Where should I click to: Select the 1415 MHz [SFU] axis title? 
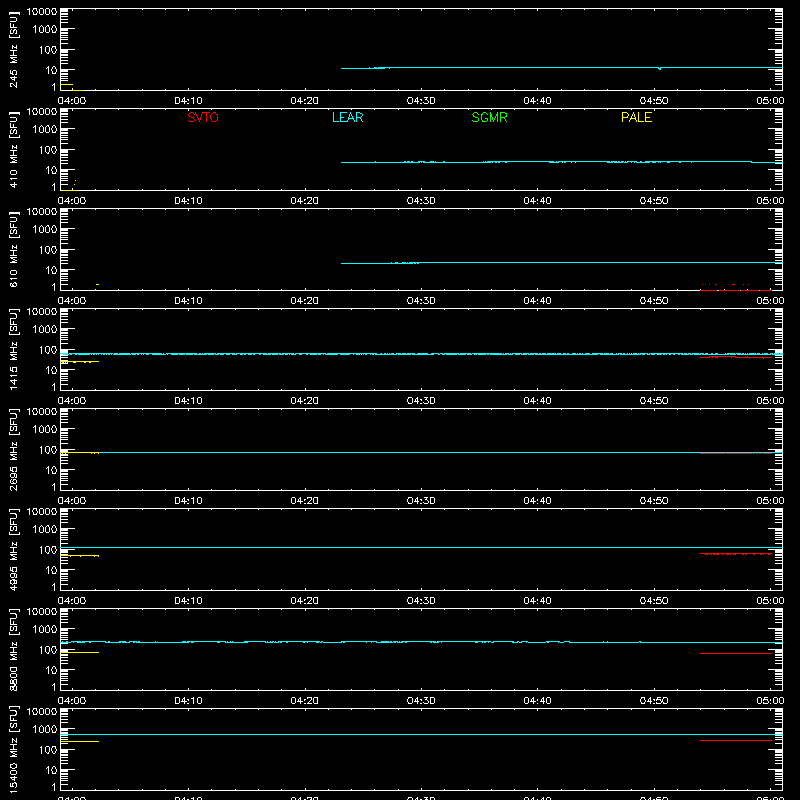(13, 349)
